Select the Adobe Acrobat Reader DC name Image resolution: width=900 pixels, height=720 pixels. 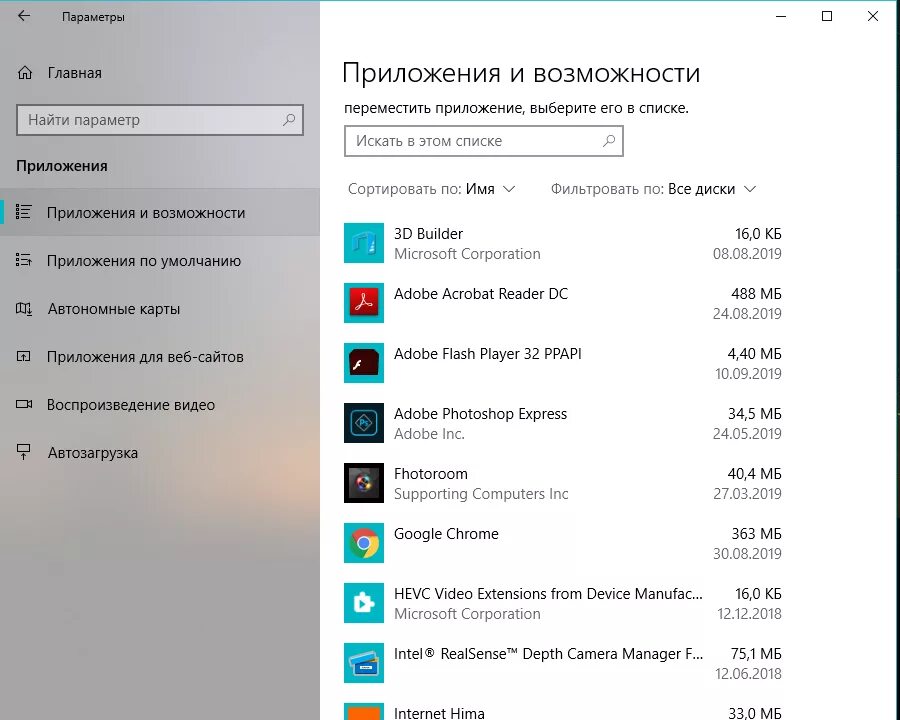(x=481, y=293)
